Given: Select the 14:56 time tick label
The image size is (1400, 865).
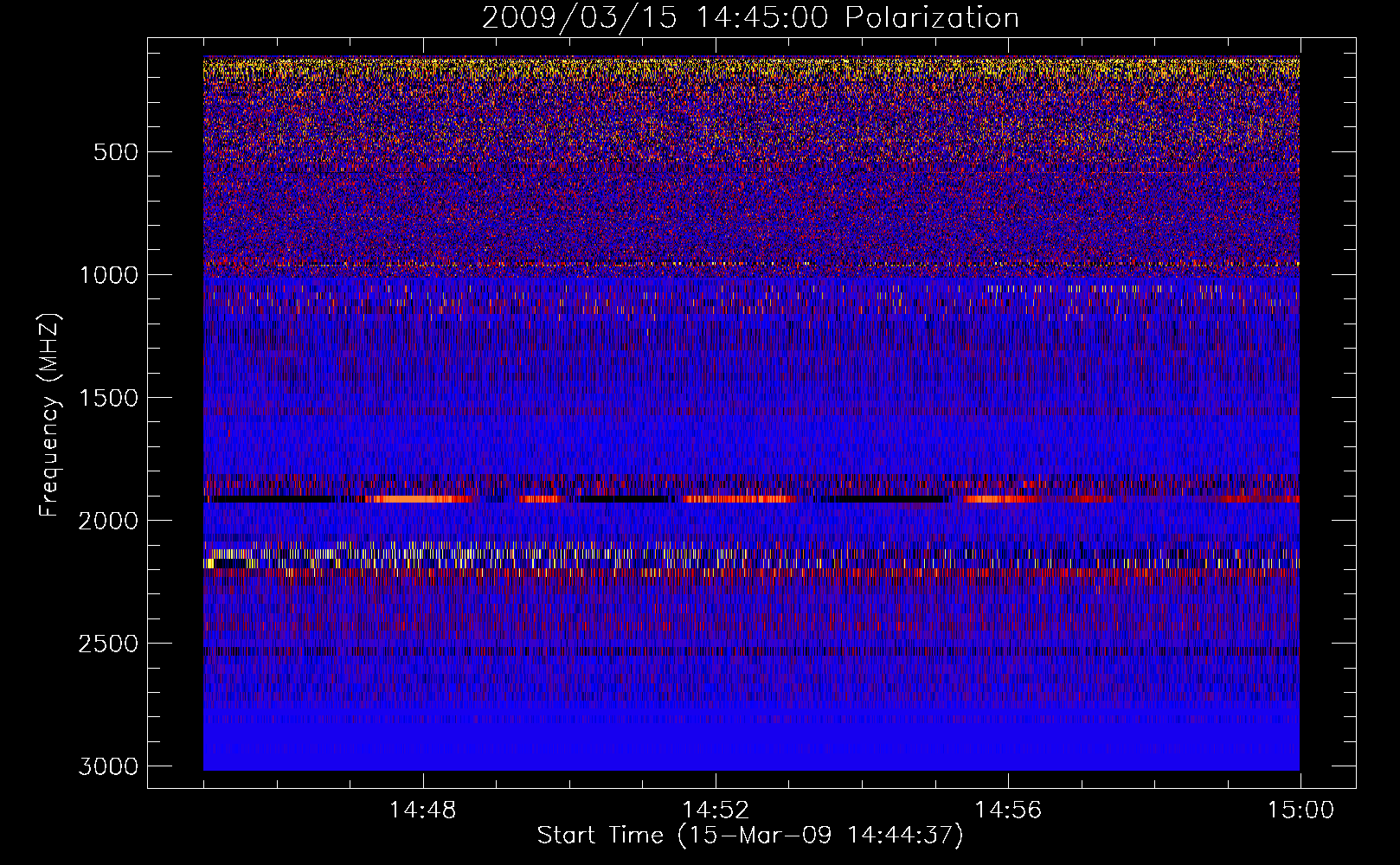Looking at the screenshot, I should [x=1007, y=811].
